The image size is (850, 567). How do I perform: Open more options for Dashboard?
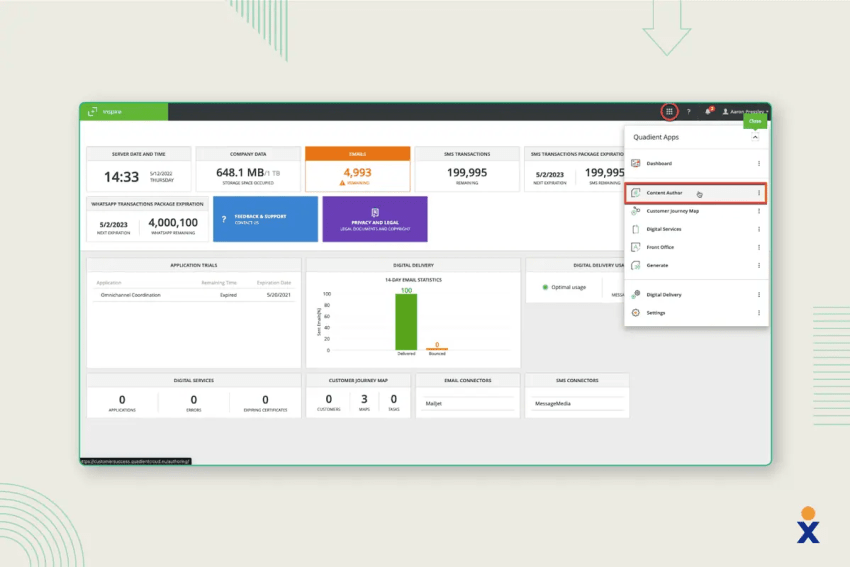759,163
